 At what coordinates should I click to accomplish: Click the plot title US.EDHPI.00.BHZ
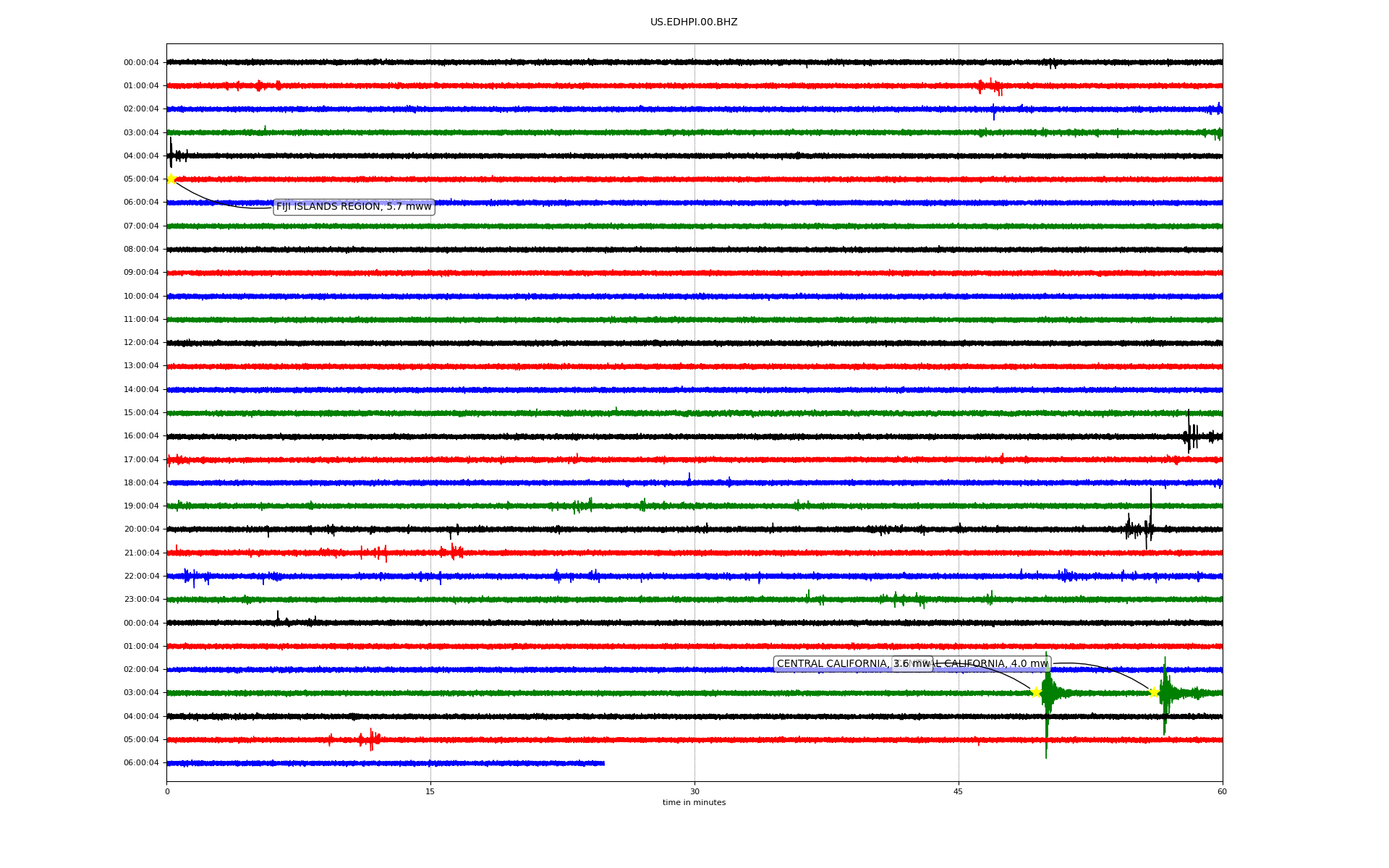pyautogui.click(x=693, y=22)
